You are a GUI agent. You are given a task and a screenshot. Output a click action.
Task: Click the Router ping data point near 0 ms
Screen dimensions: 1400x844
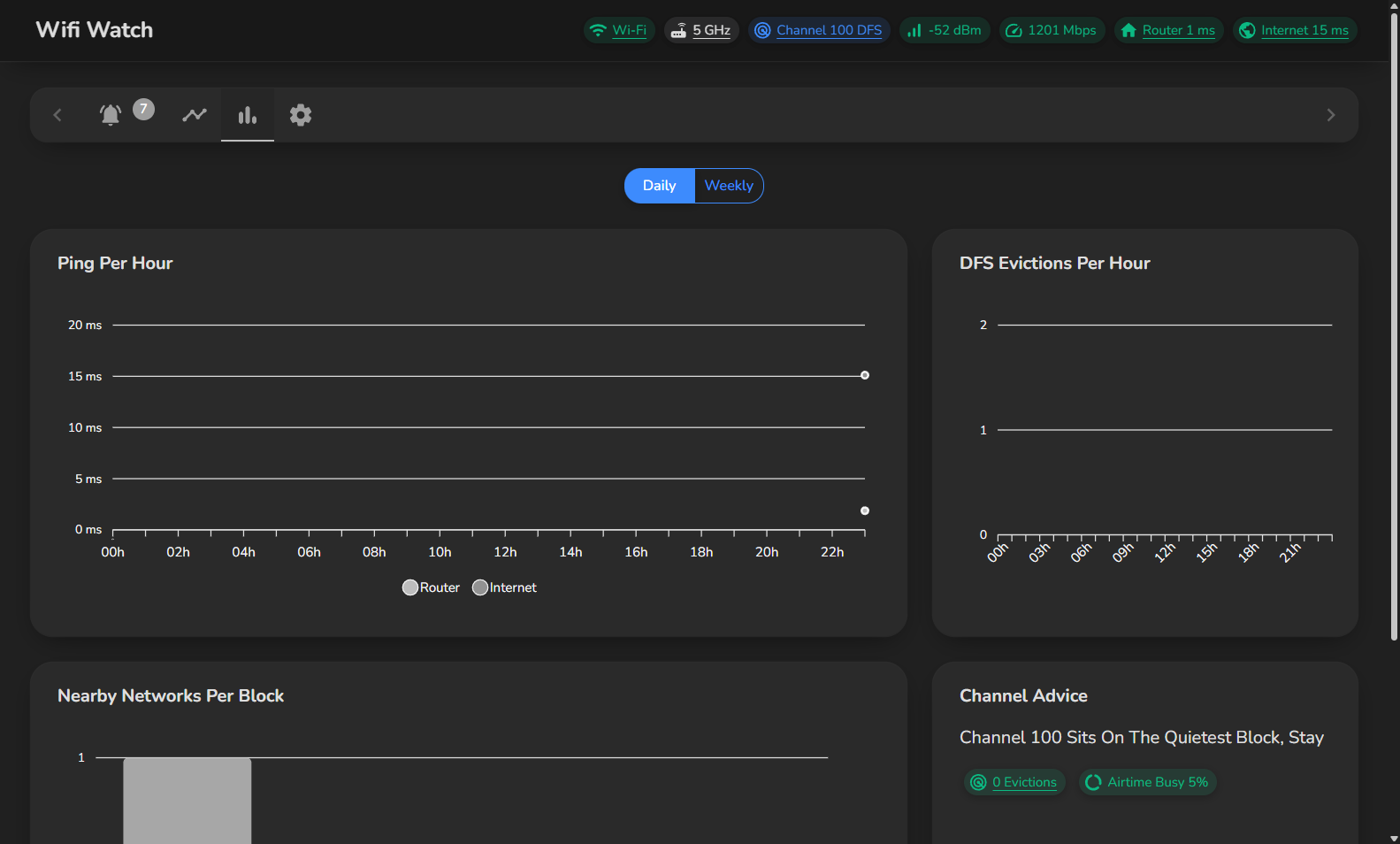[865, 510]
